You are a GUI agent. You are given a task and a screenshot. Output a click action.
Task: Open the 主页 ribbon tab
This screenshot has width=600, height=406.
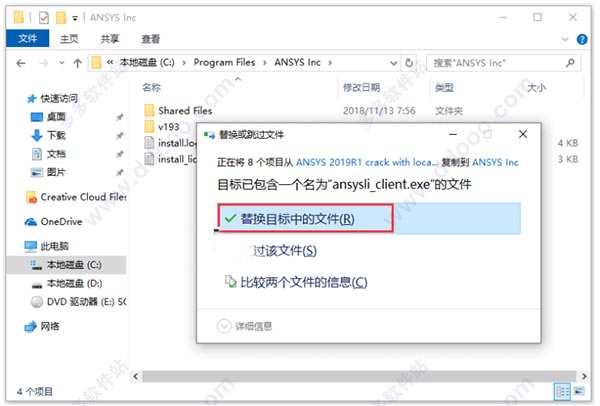click(69, 39)
